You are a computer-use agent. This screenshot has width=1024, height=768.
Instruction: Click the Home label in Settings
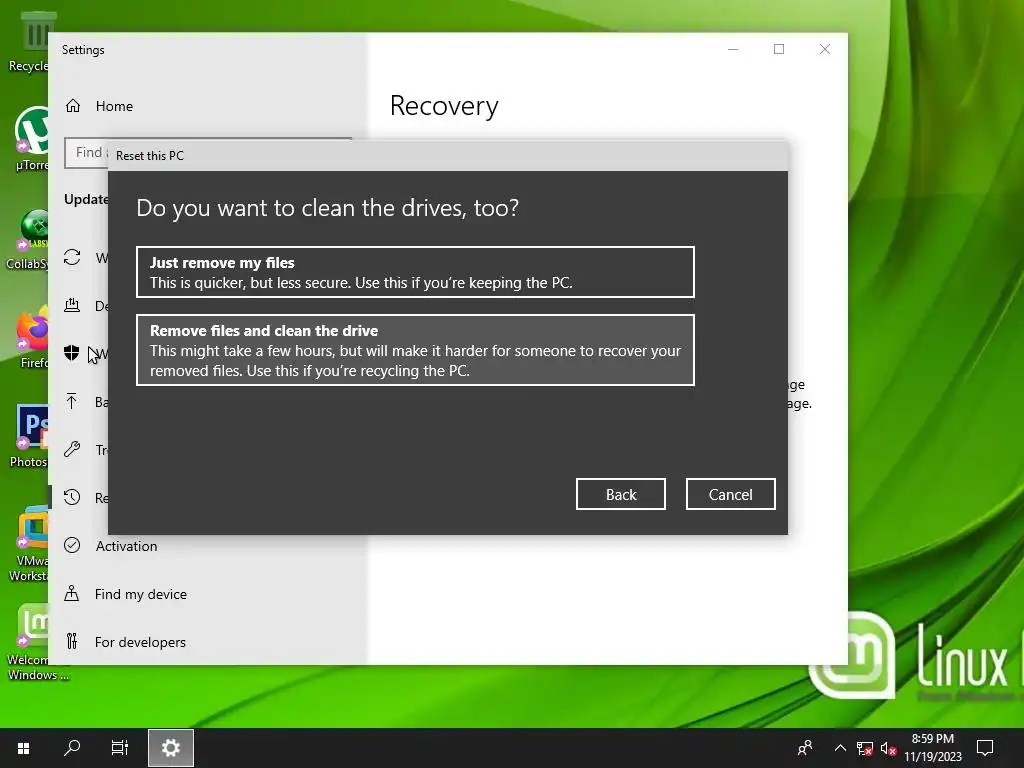coord(114,106)
